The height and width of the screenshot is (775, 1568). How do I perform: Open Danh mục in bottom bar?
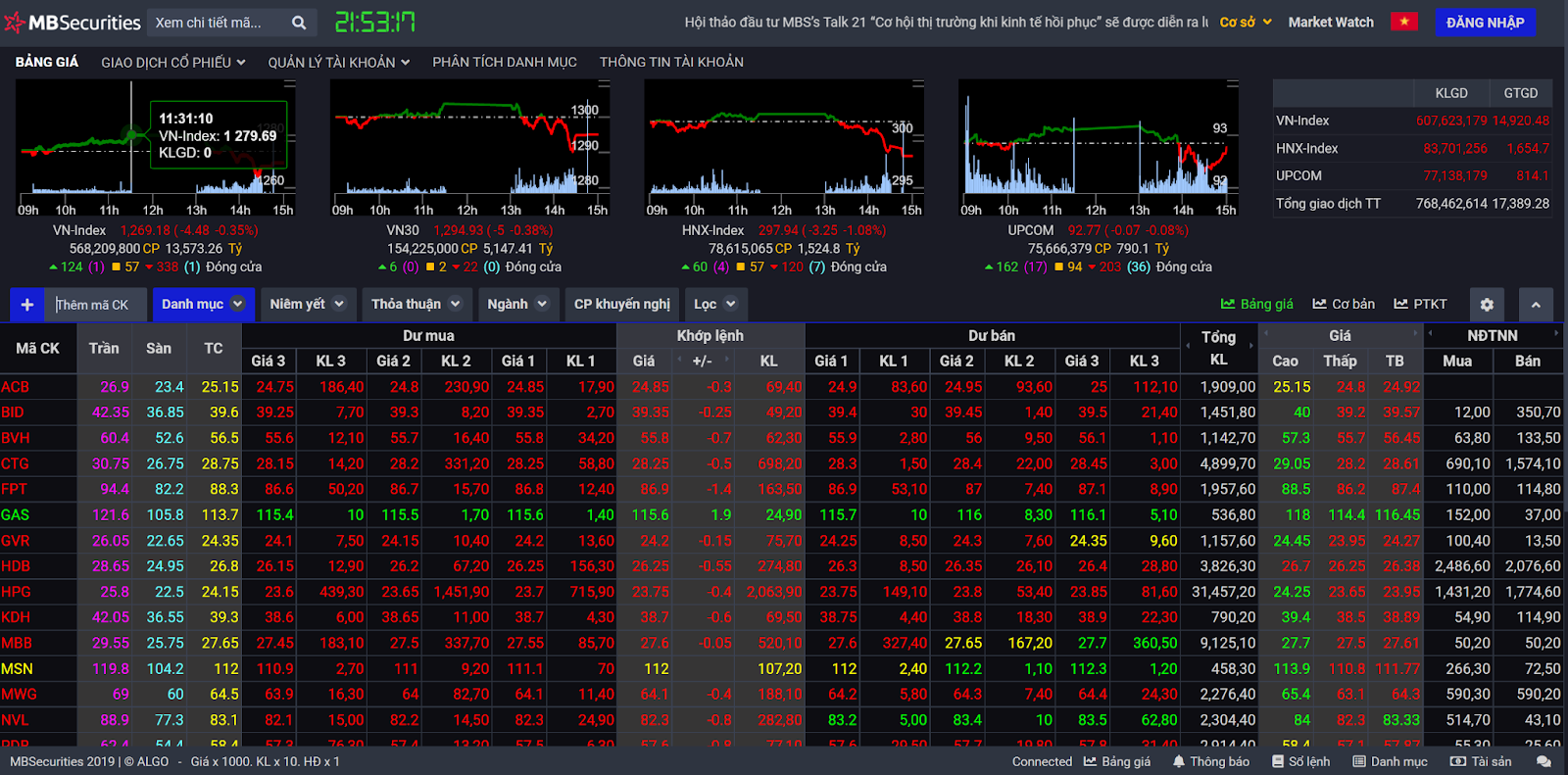(x=1390, y=761)
